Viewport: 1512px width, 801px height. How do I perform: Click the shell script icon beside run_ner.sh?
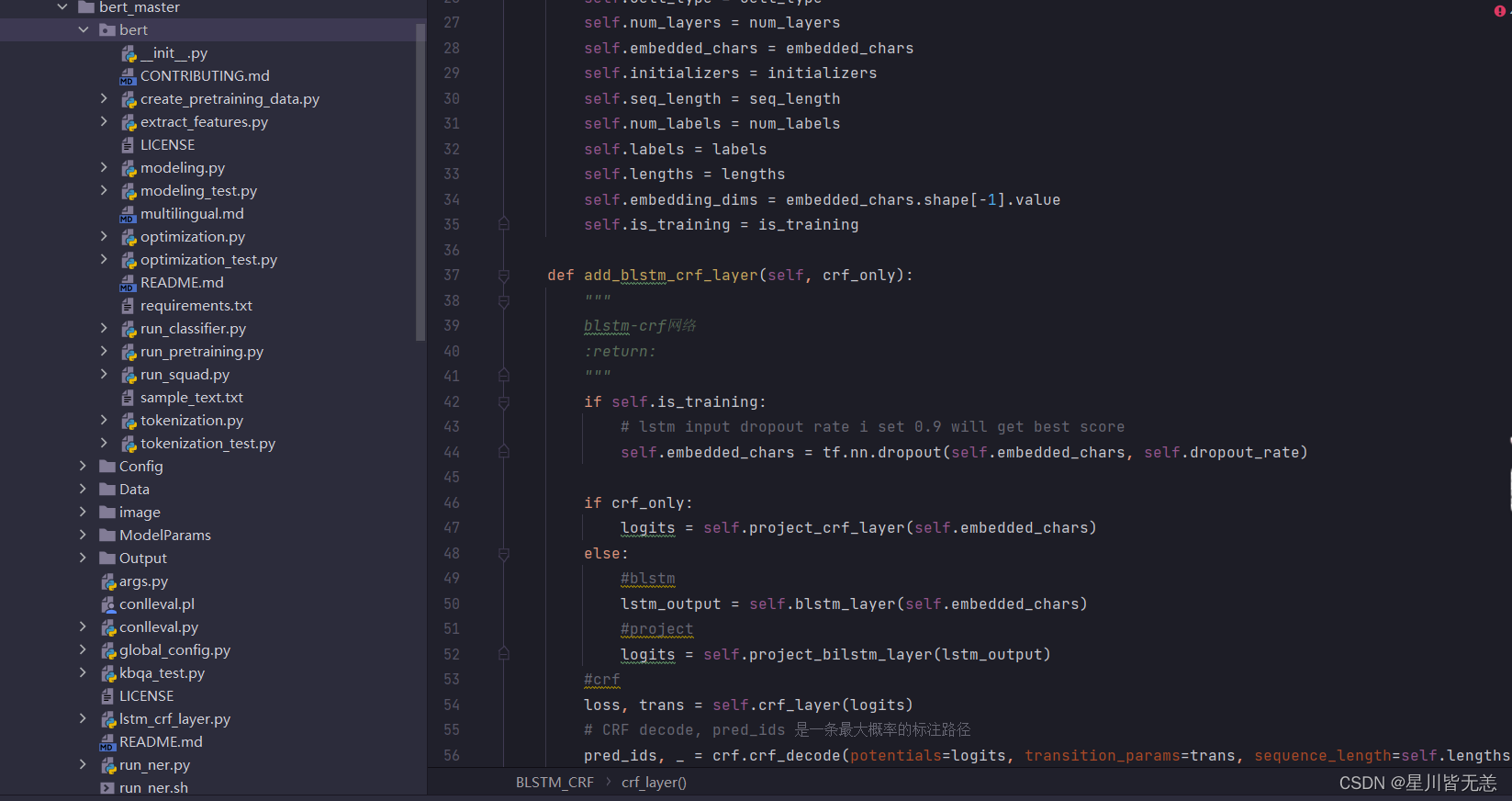(107, 788)
